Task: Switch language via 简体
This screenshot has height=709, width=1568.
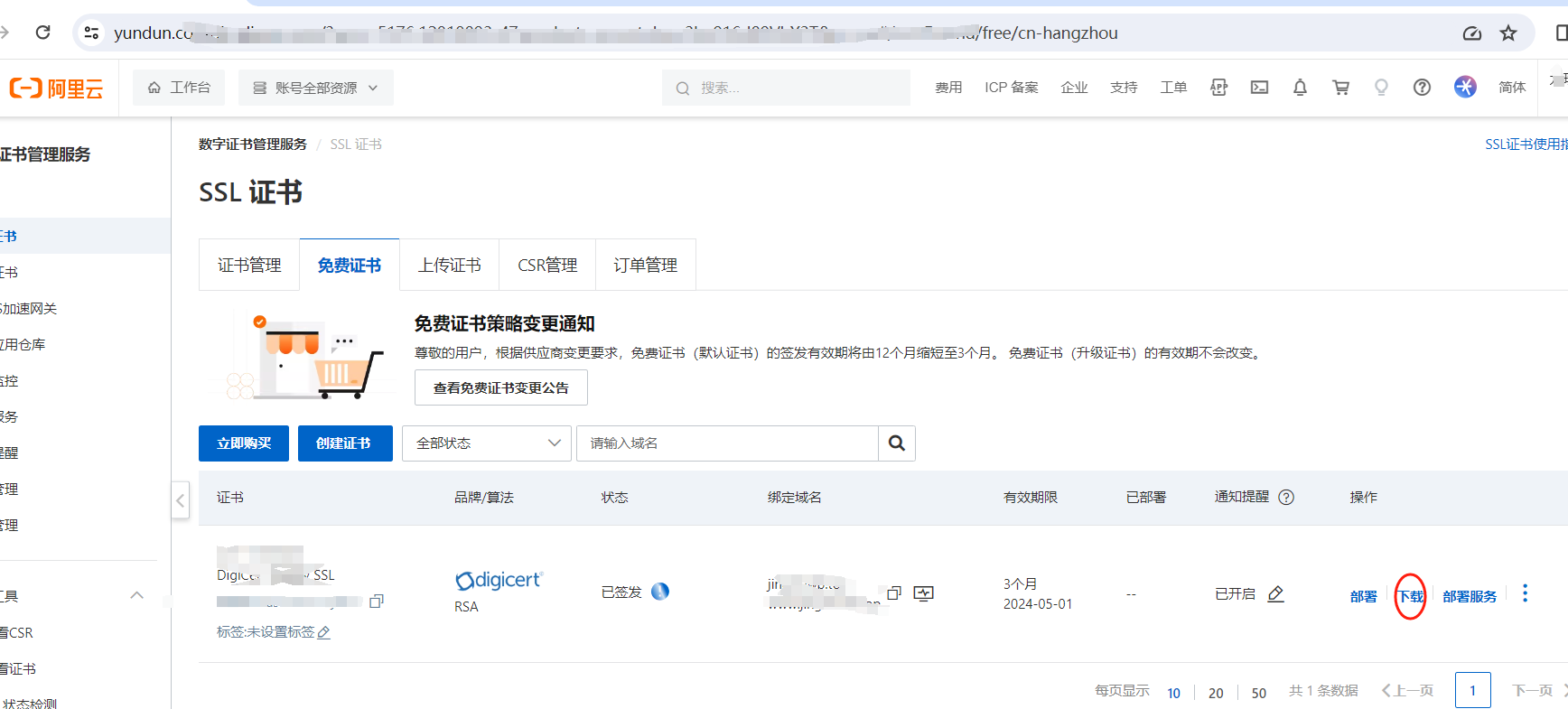Action: point(1512,88)
